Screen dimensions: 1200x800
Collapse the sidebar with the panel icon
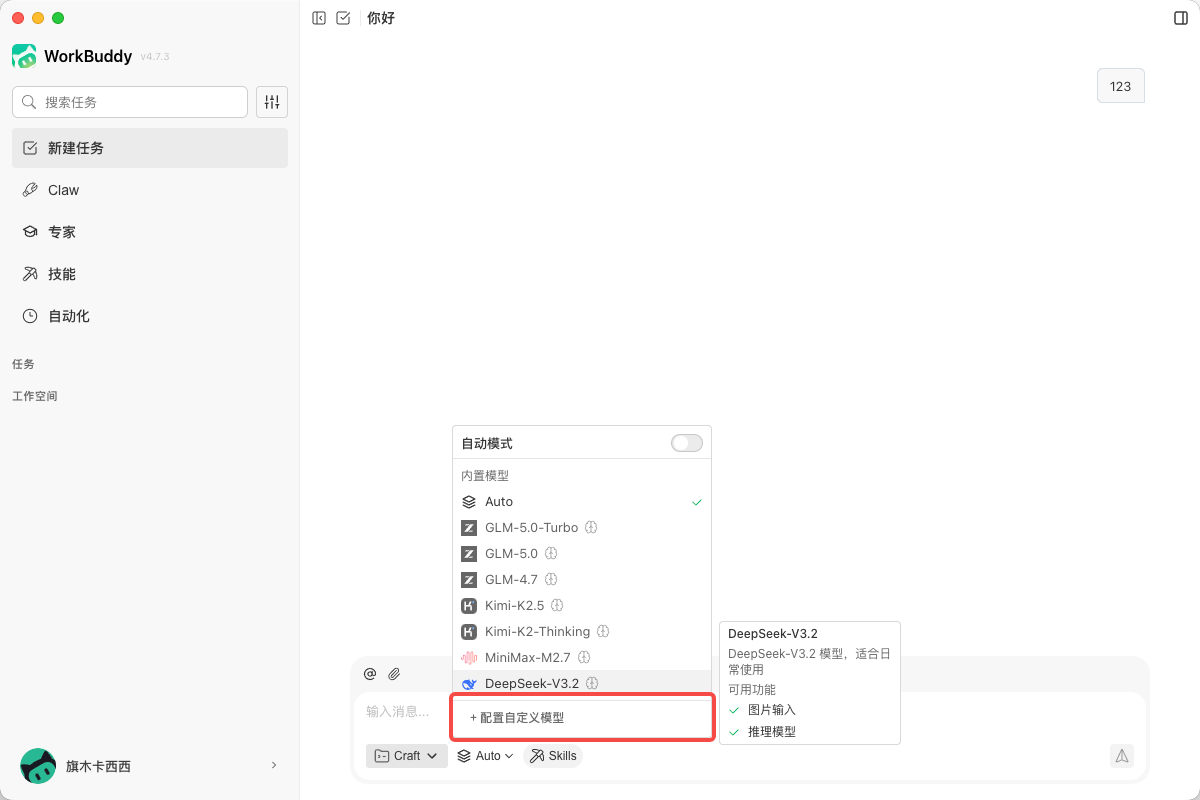point(318,17)
